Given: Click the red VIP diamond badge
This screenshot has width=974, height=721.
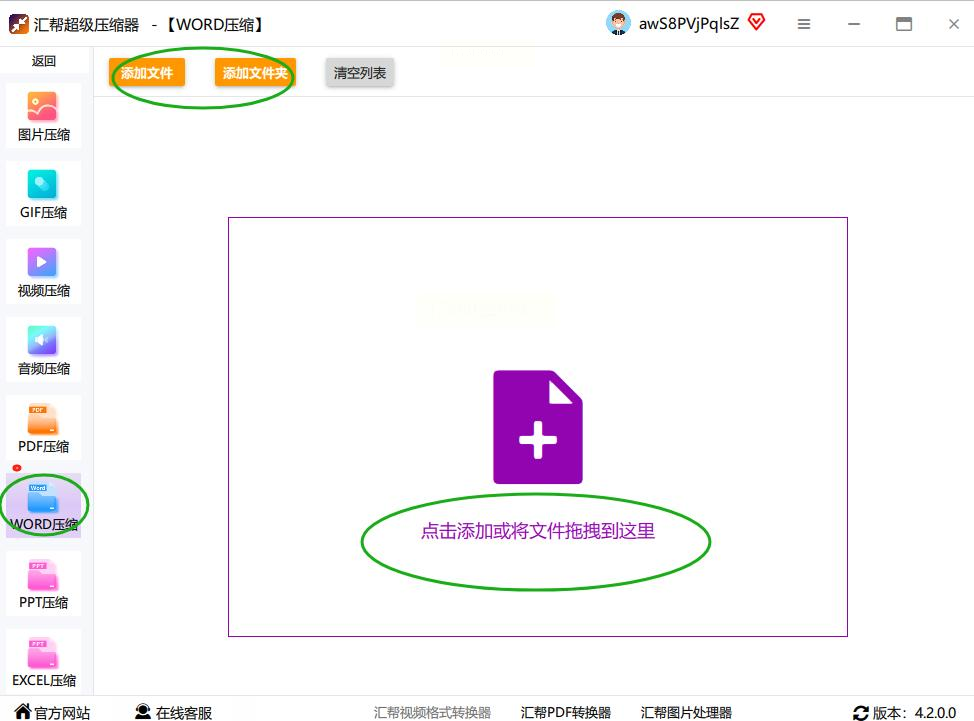Looking at the screenshot, I should pyautogui.click(x=757, y=22).
